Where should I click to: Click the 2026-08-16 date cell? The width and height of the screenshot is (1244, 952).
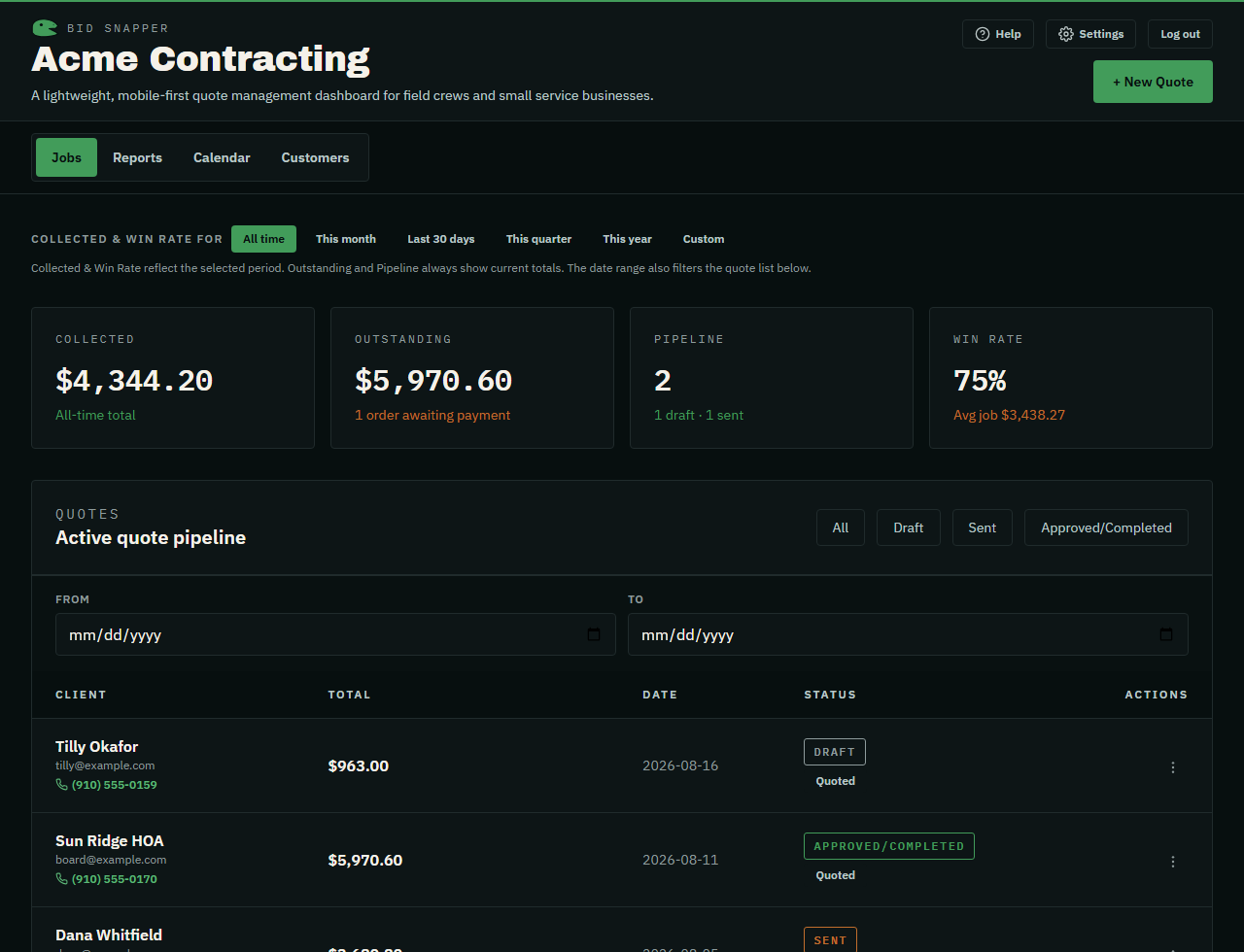point(680,765)
